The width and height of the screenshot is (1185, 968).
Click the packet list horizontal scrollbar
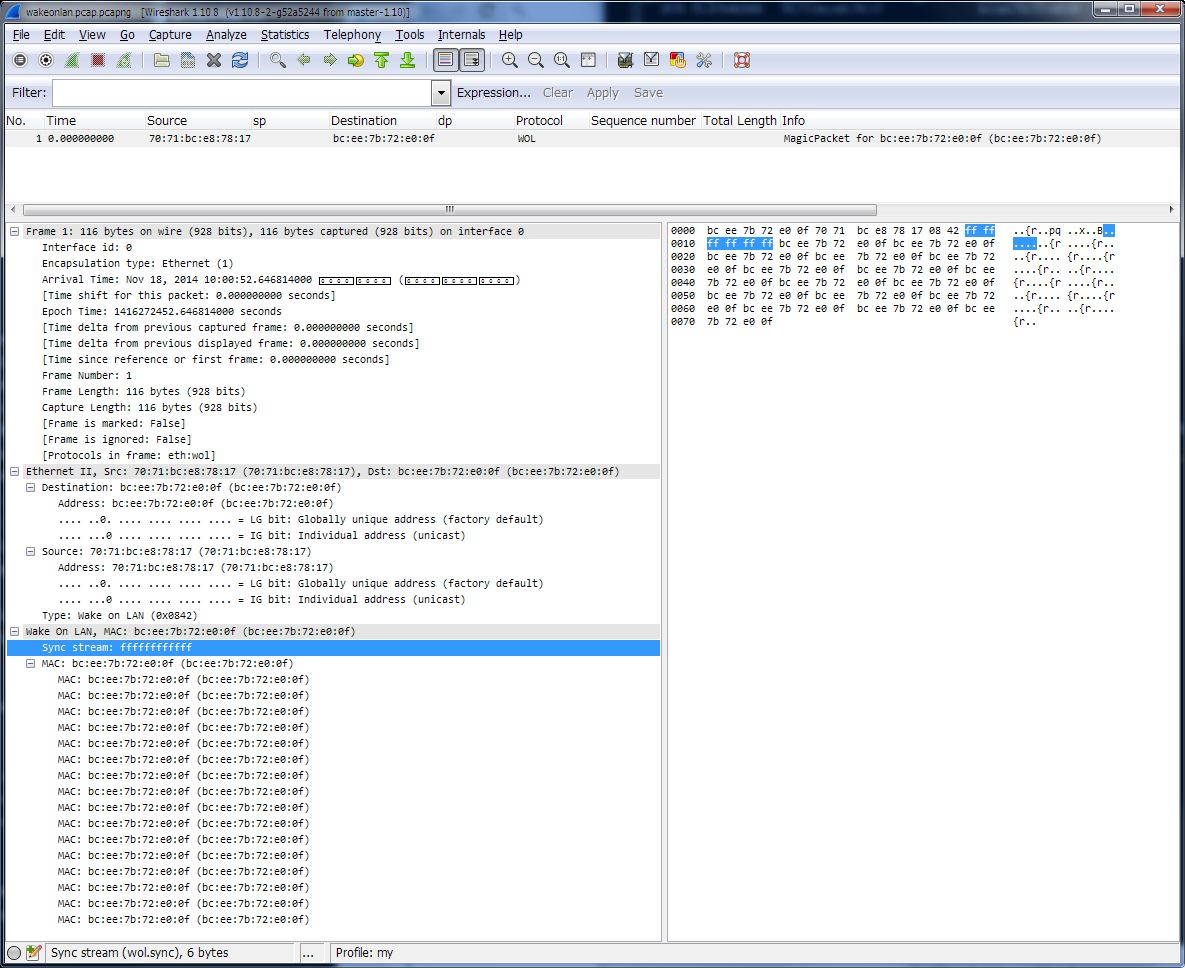pyautogui.click(x=450, y=210)
